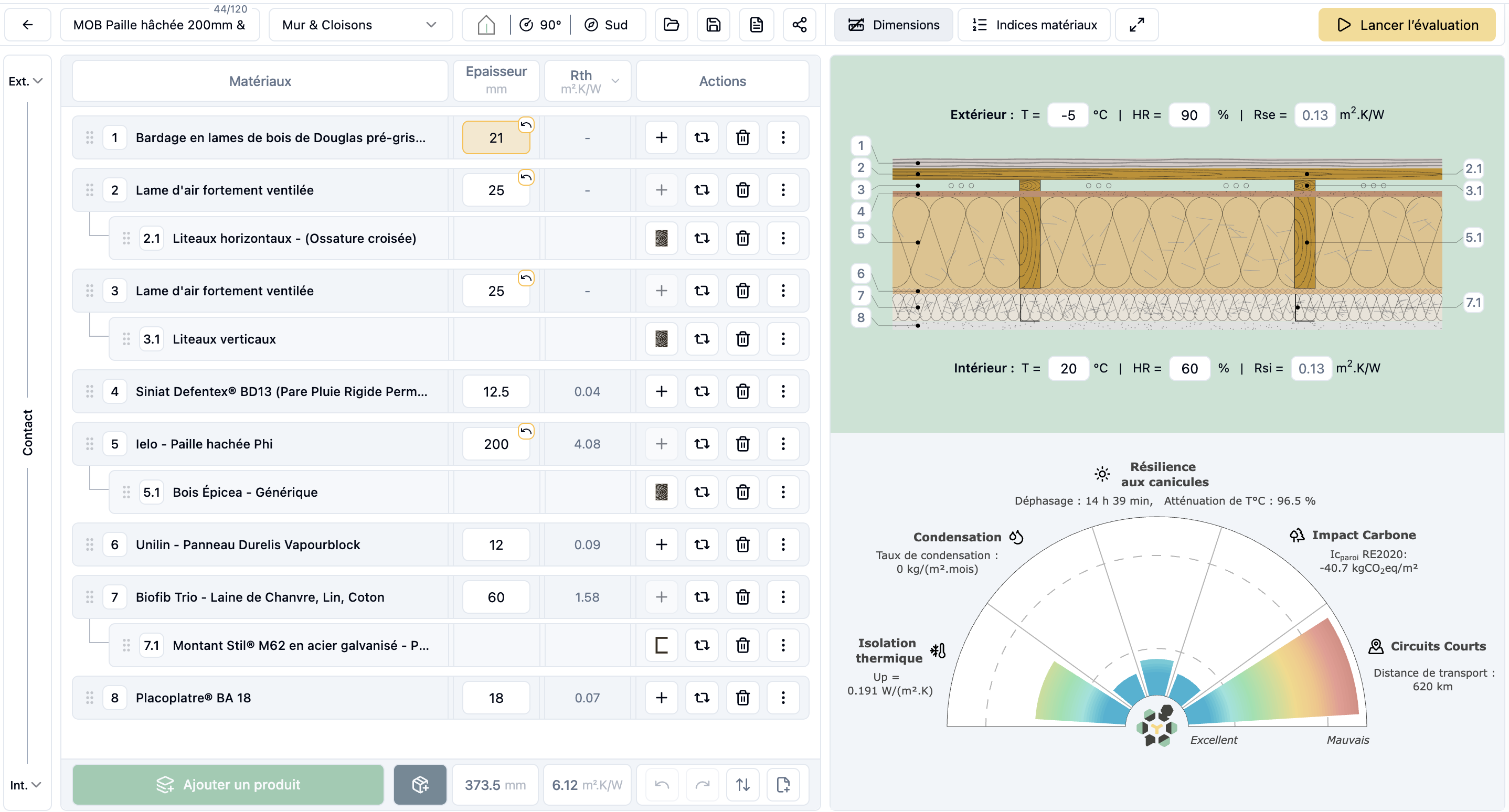The image size is (1509, 812).
Task: Replace the Unilin Durelis Vapourblock material
Action: (701, 544)
